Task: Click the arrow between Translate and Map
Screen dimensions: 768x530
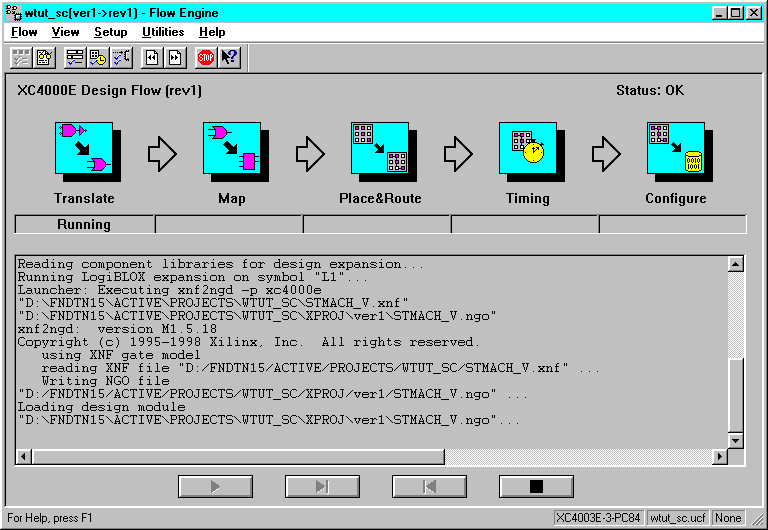Action: coord(162,154)
